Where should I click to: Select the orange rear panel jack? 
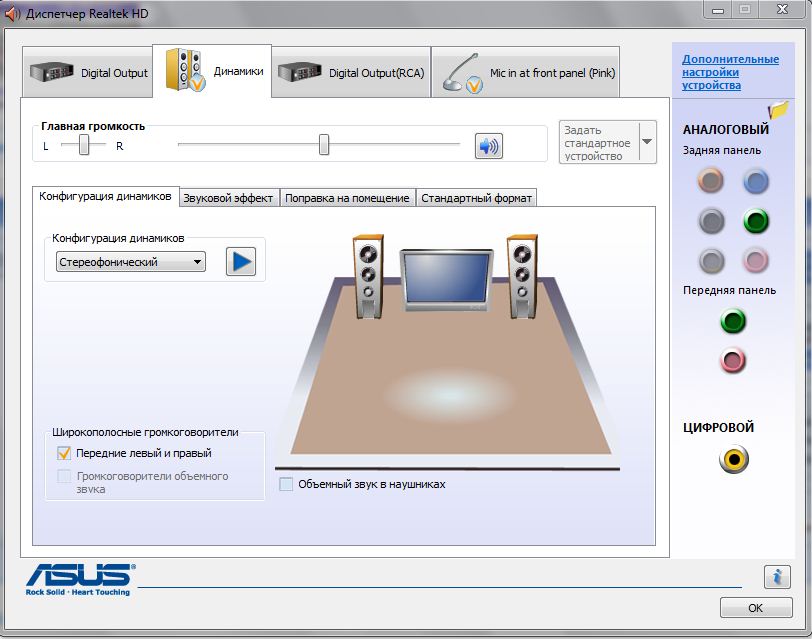tap(710, 180)
